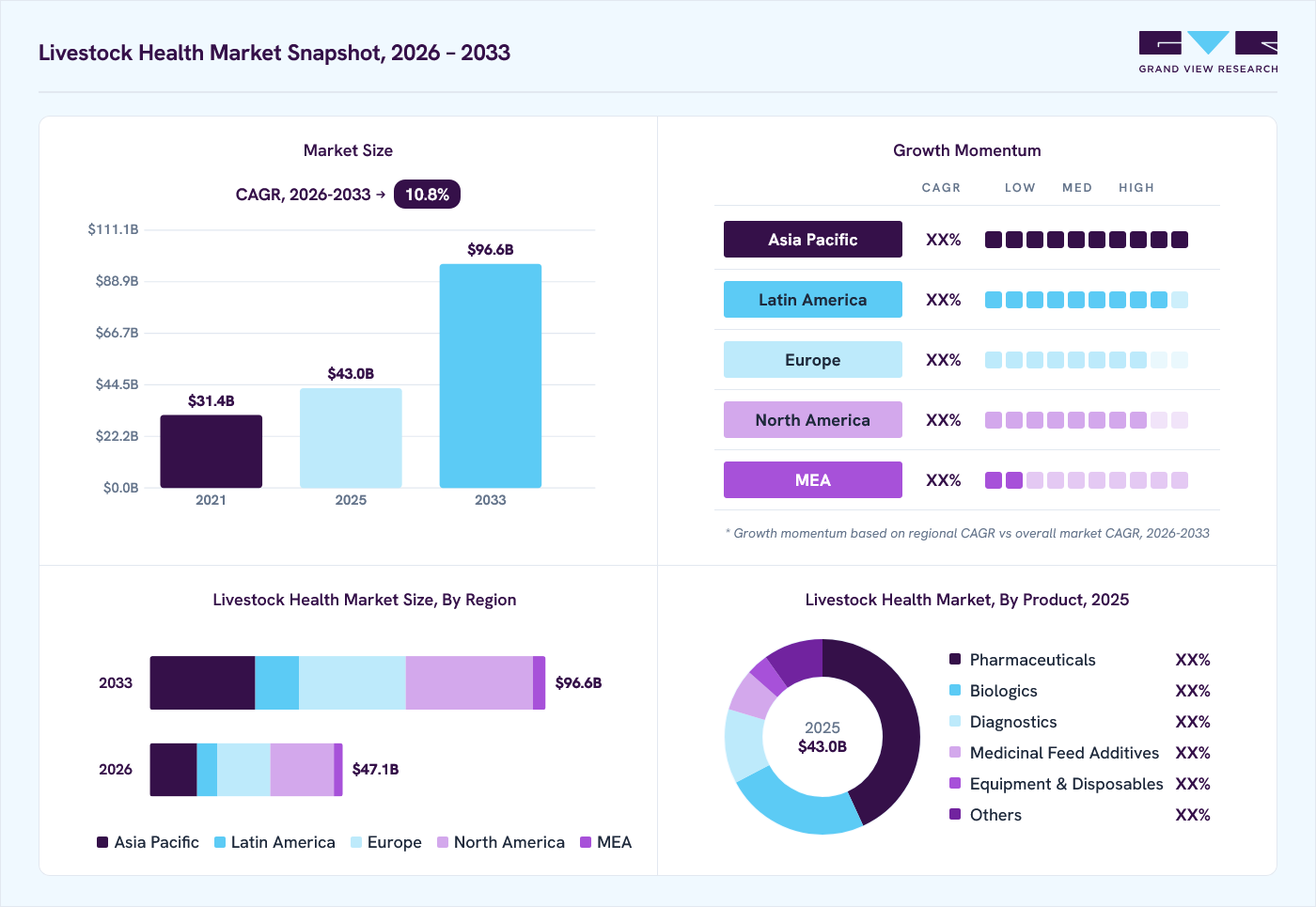Click the Equipment & Disposables legend square
This screenshot has height=907, width=1316.
(955, 784)
